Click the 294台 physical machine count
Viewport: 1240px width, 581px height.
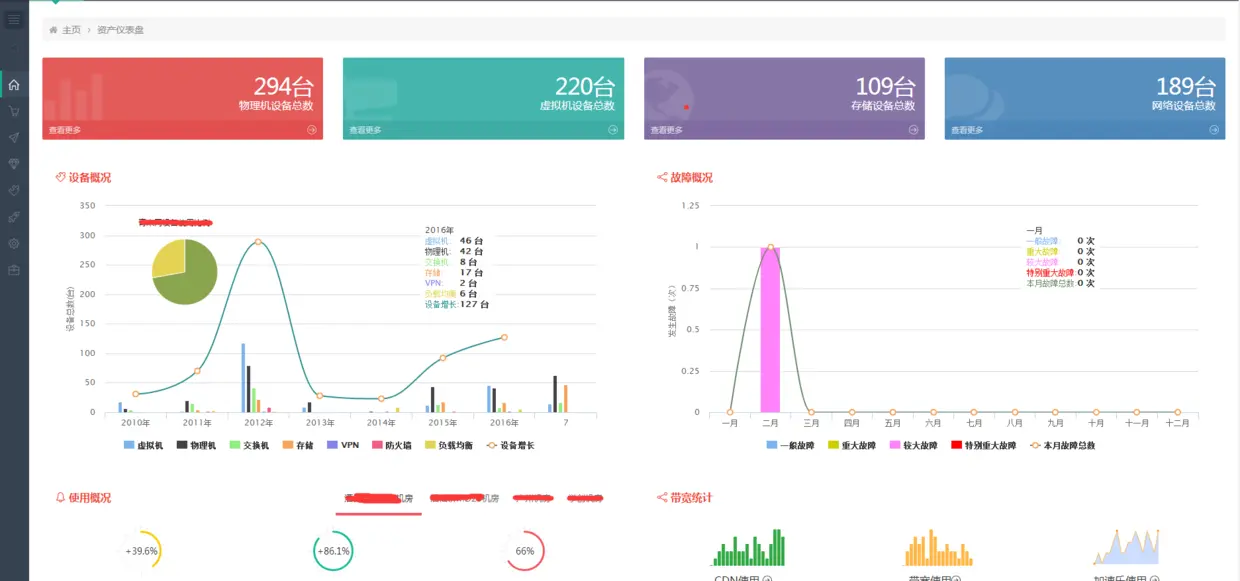283,87
